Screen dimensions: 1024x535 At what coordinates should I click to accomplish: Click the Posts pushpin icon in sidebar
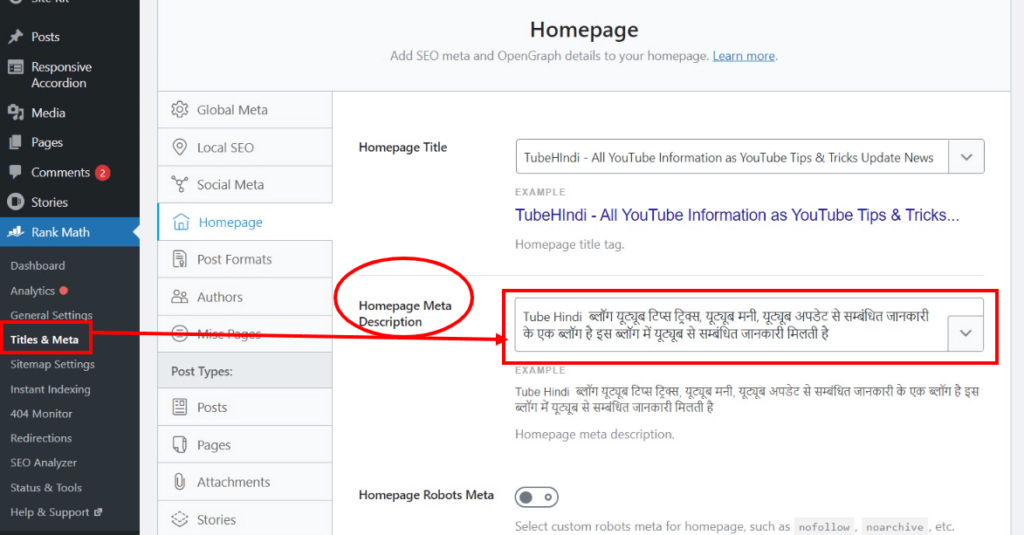[16, 37]
